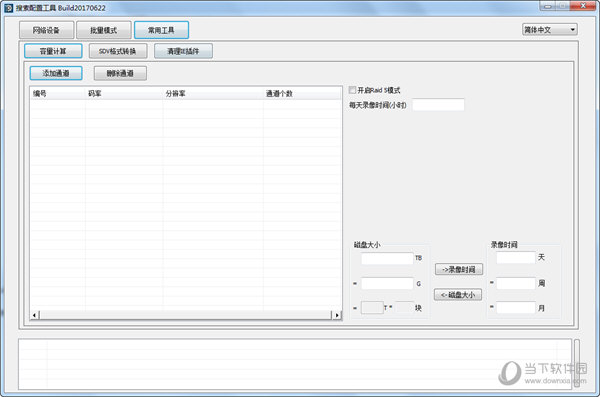The width and height of the screenshot is (600, 397).
Task: Click the 编号 column header
Action: 58,93
